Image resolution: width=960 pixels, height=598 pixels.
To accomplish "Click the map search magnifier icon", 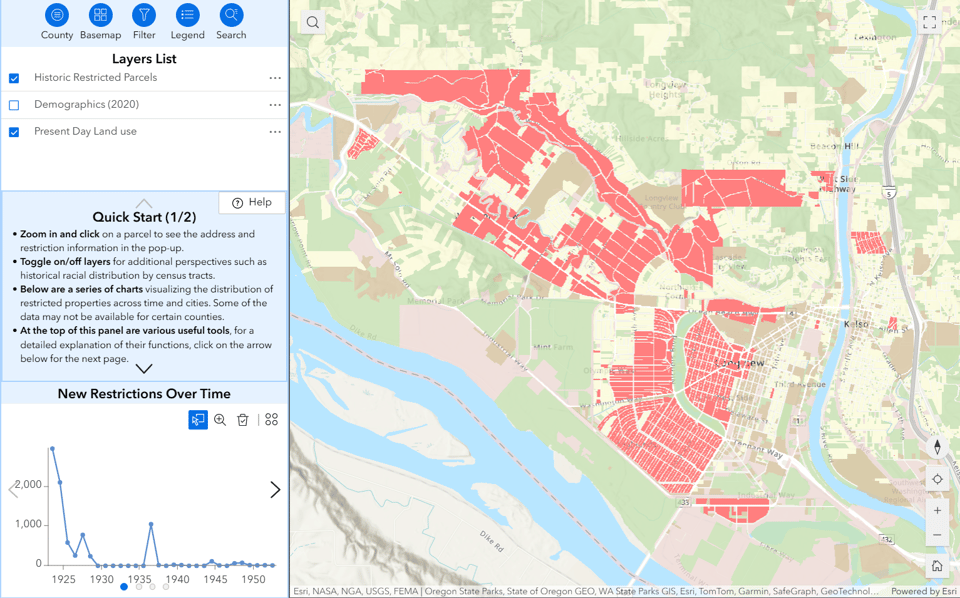I will 313,22.
